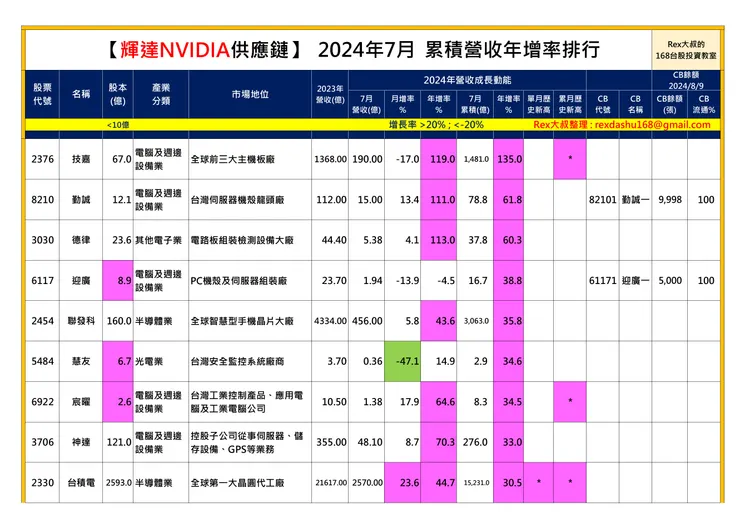The image size is (740, 523).
Task: Select stock code 3706
Action: coord(42,442)
